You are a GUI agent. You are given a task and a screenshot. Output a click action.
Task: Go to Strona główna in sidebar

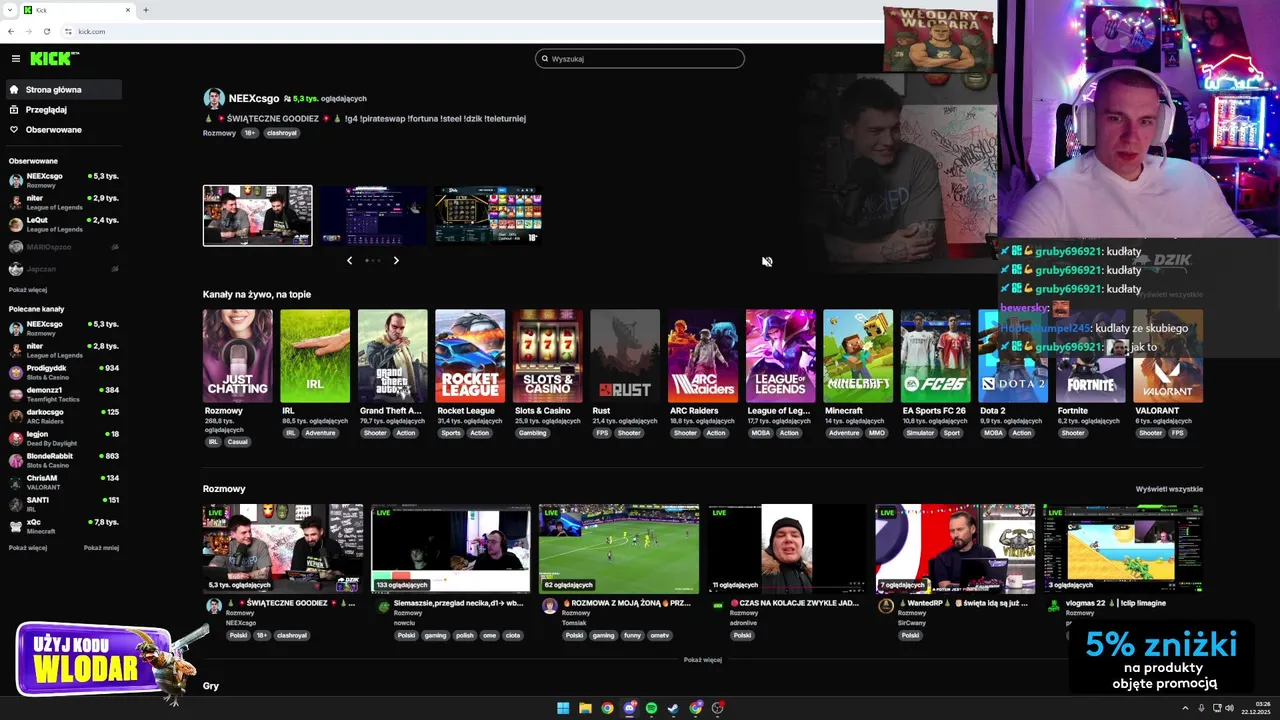click(64, 90)
